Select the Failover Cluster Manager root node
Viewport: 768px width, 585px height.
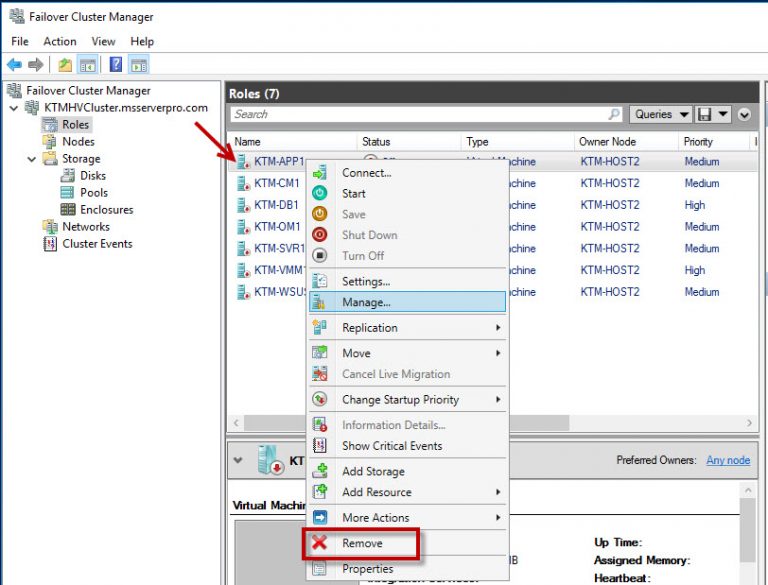88,91
